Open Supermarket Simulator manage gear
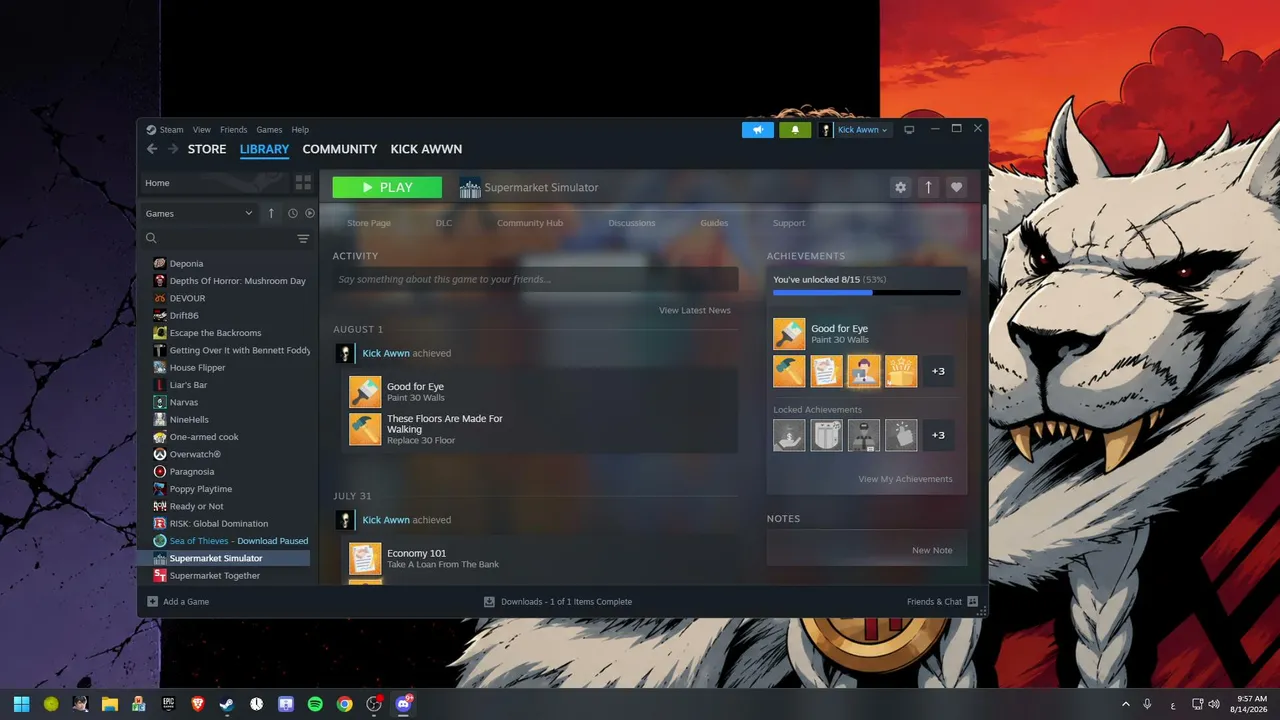 click(901, 187)
